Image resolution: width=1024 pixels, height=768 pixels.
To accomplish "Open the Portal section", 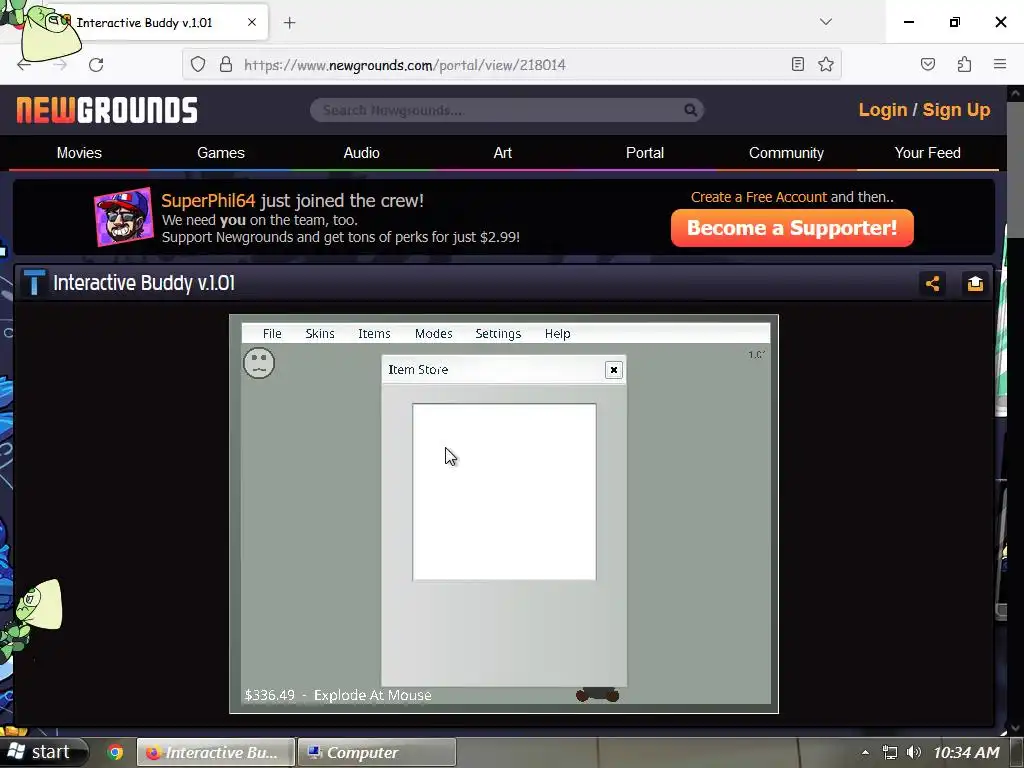I will [x=645, y=153].
